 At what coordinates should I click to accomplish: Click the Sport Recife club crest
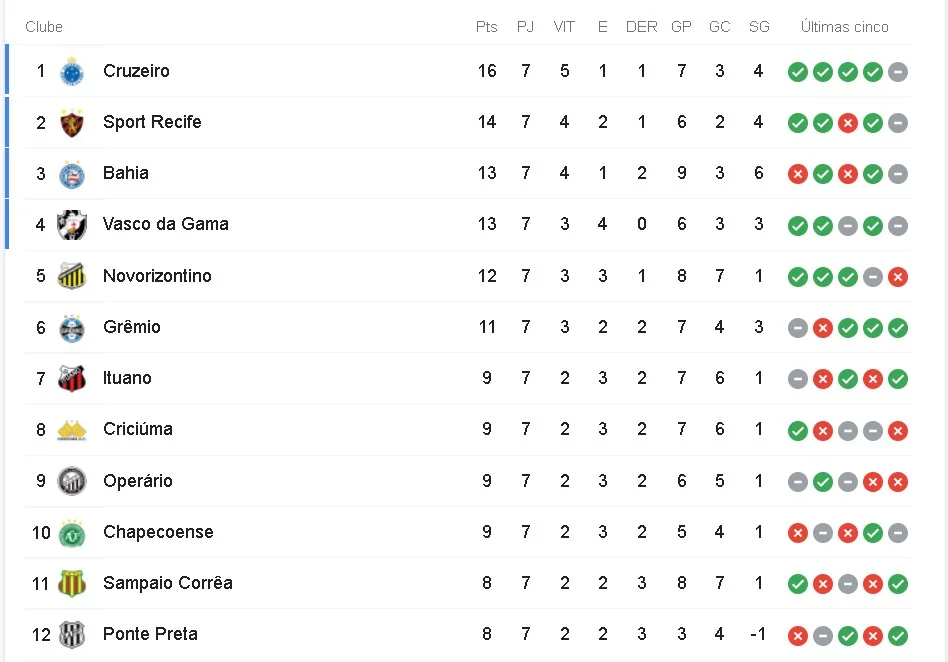coord(72,123)
